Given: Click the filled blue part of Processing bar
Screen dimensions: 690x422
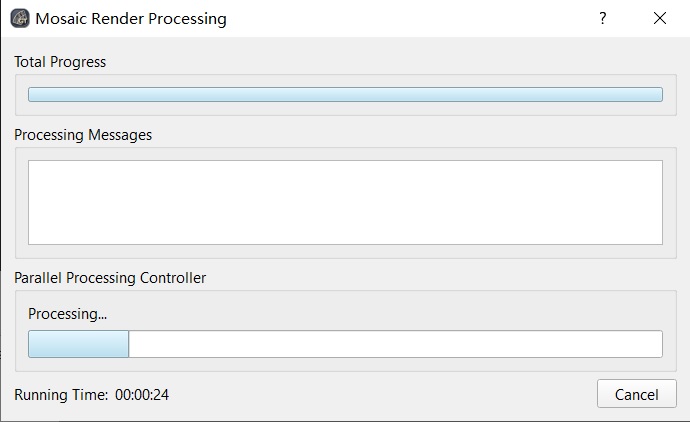Looking at the screenshot, I should click(78, 344).
